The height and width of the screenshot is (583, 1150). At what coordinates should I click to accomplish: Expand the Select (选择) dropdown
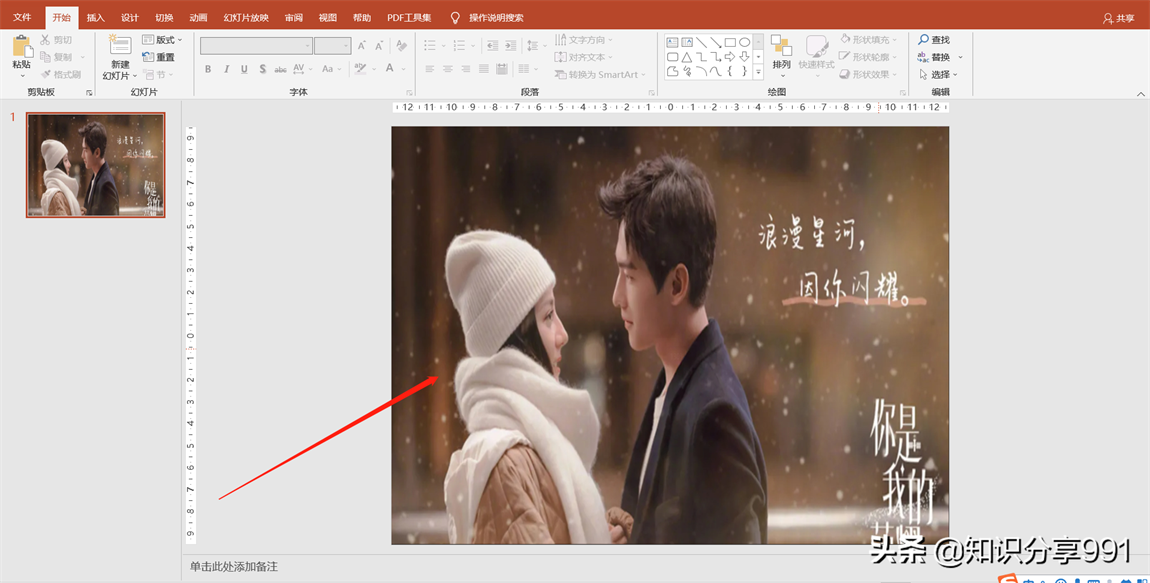coord(939,75)
